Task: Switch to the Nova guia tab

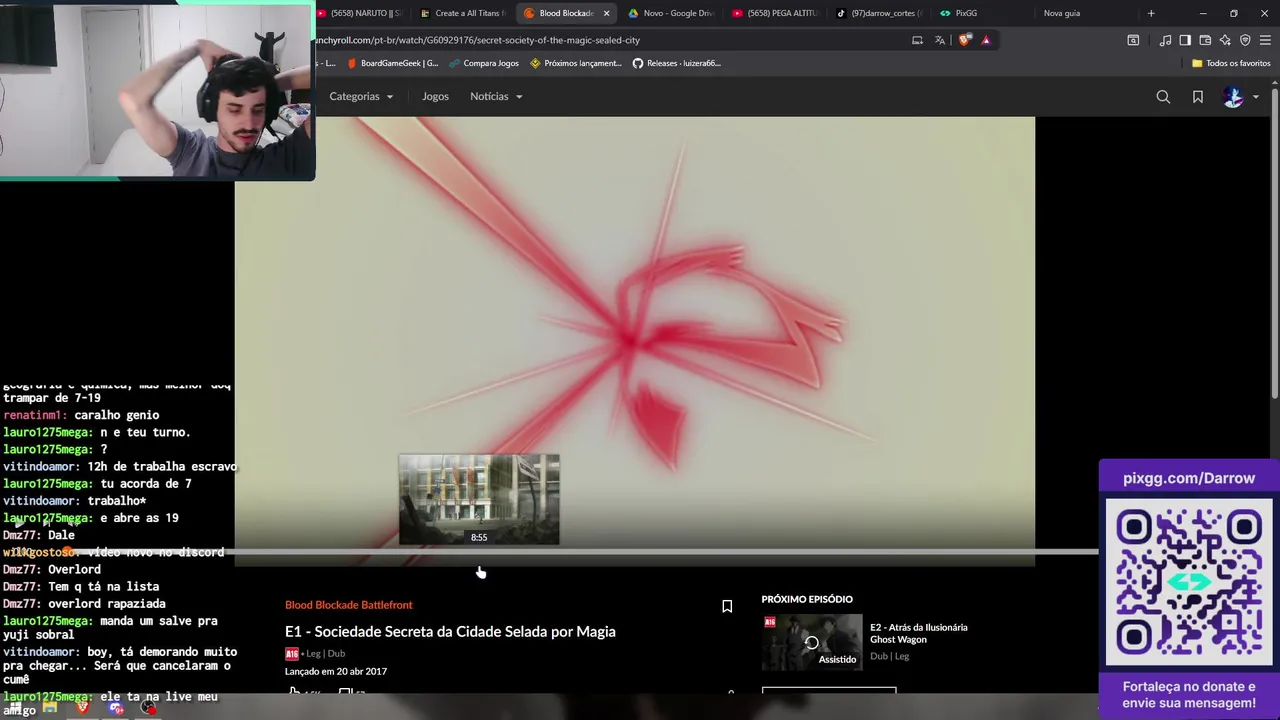Action: (x=1062, y=13)
